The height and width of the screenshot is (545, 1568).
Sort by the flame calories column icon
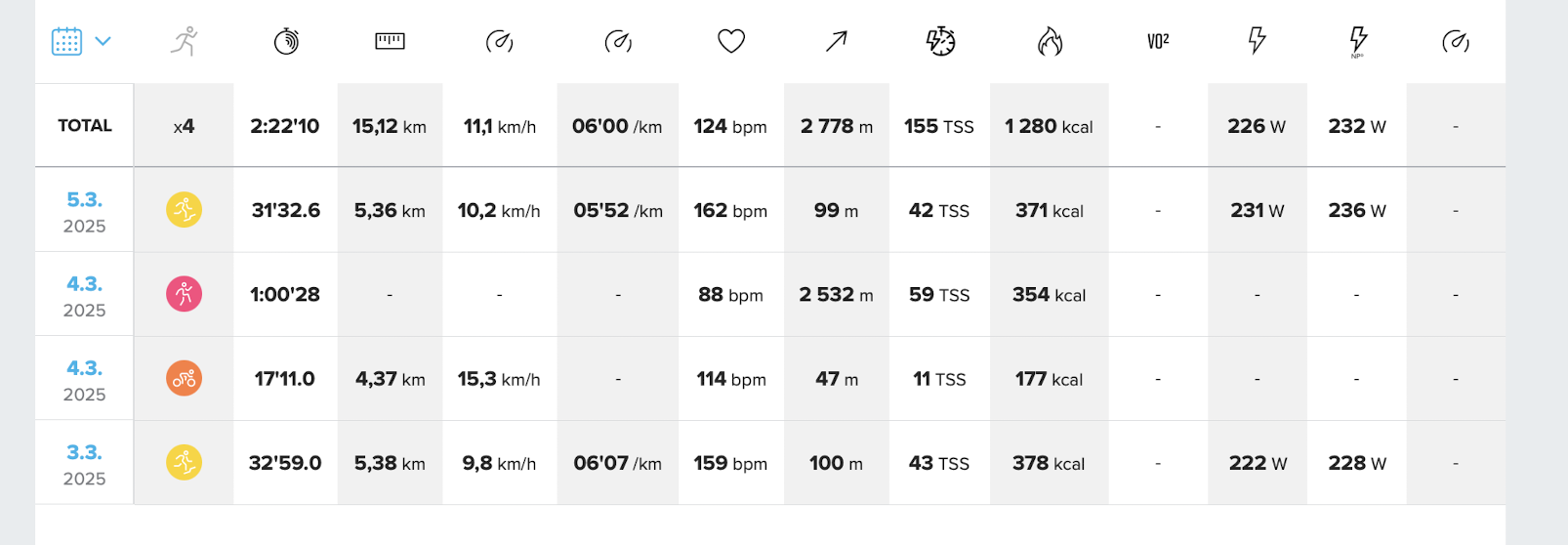(1050, 41)
